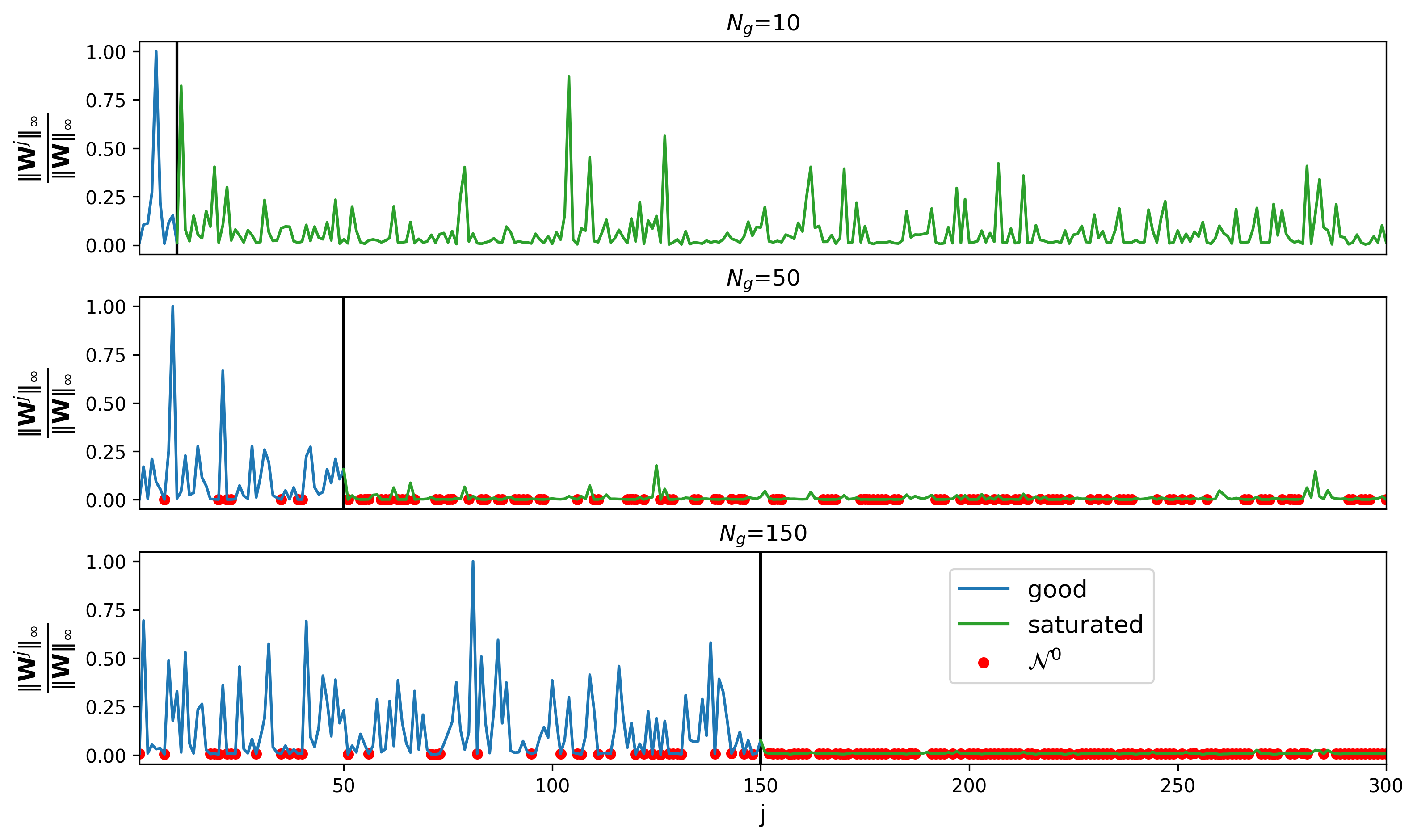Click the Ng=10 subplot title
This screenshot has height=840, width=1417.
pyautogui.click(x=762, y=23)
